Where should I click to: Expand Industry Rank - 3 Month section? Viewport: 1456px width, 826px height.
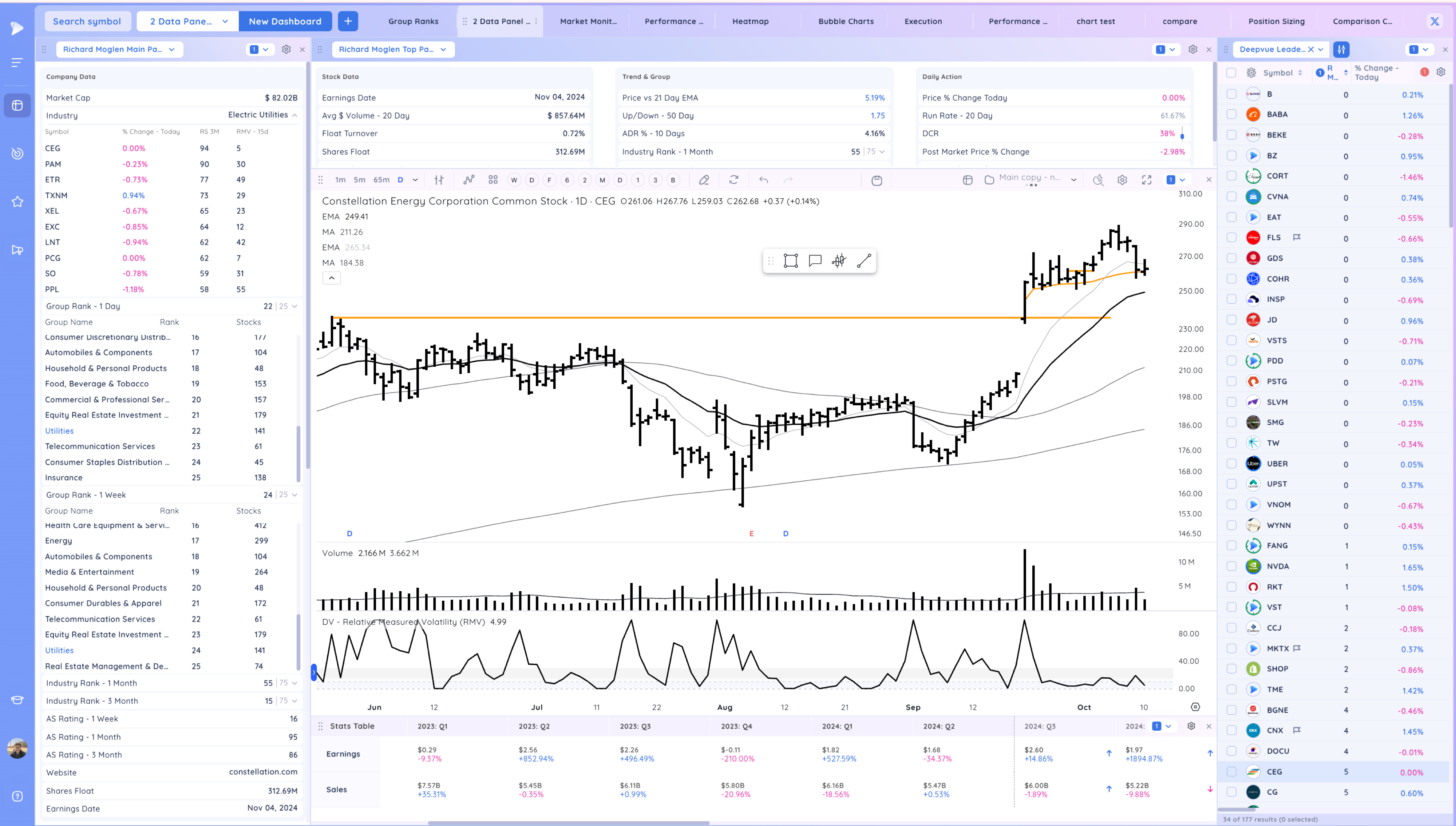(x=294, y=700)
